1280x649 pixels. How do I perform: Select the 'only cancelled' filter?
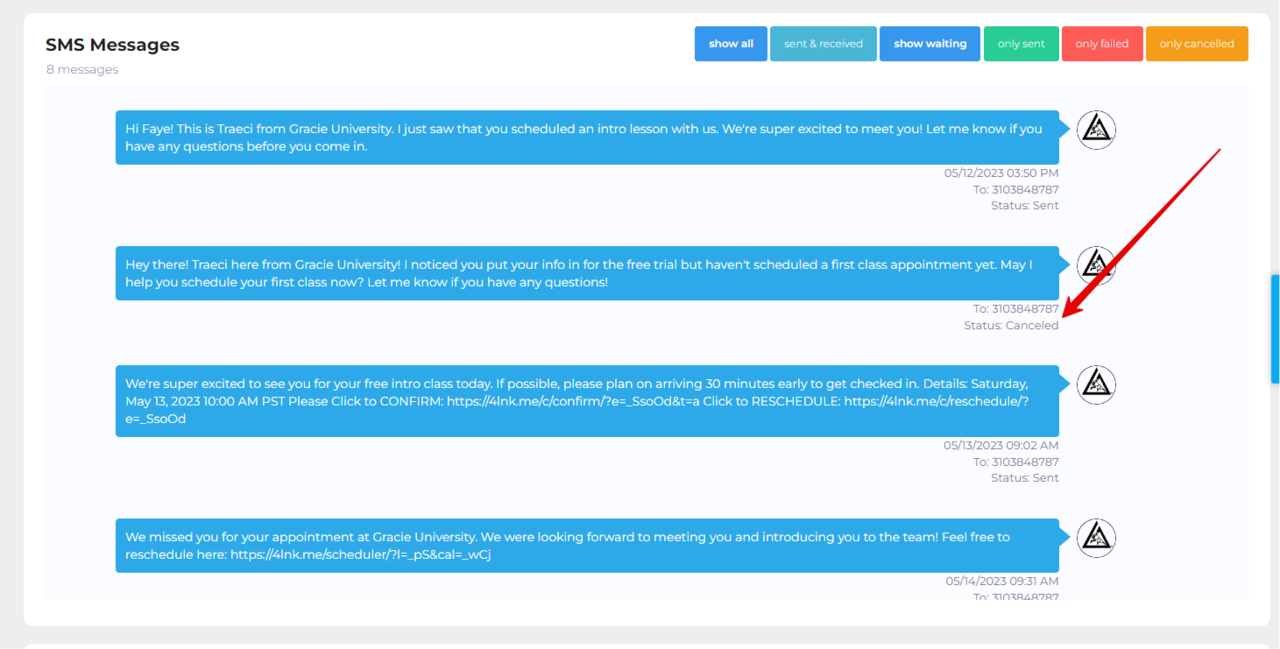coord(1197,43)
